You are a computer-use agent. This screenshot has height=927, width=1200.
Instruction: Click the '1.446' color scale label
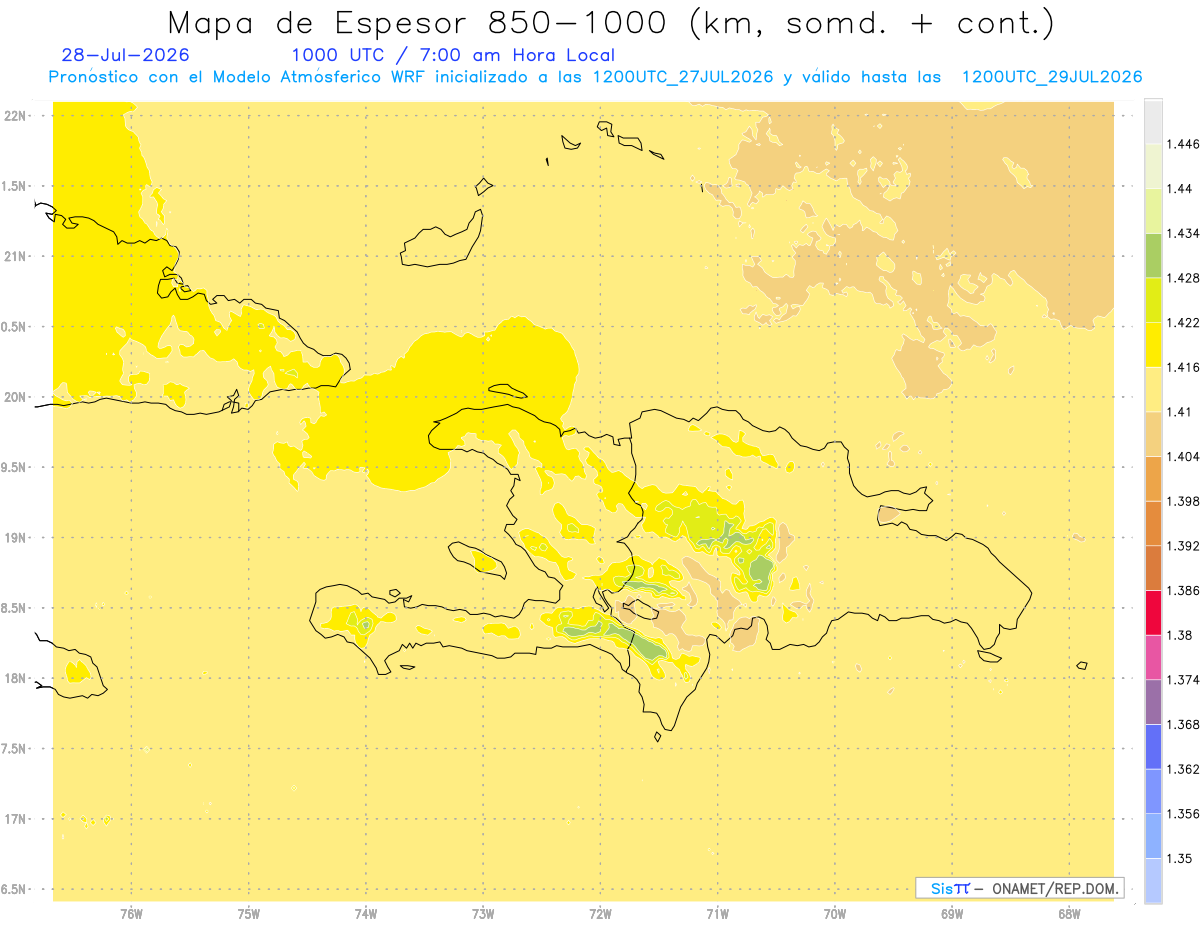pos(1183,144)
